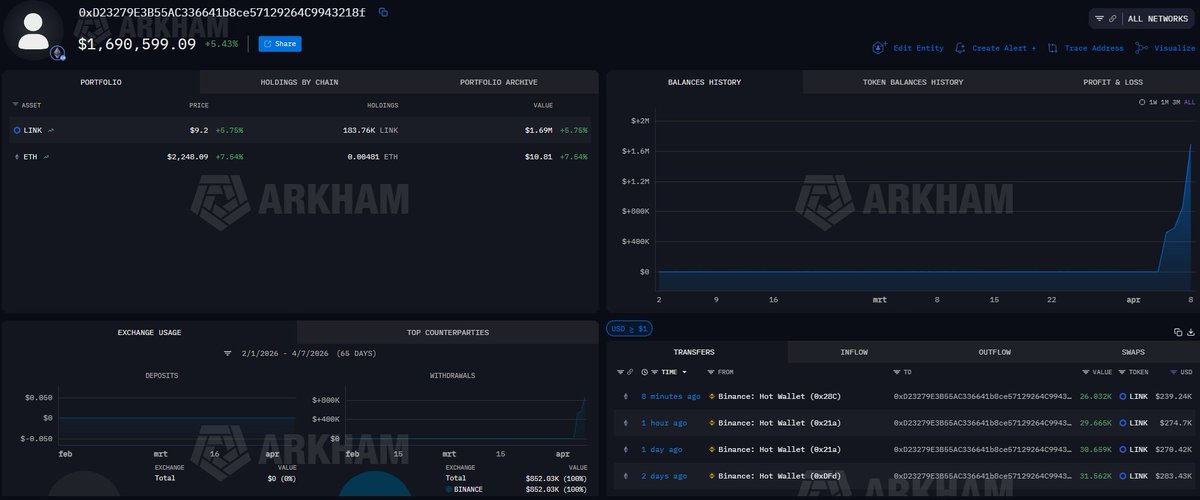Image resolution: width=1200 pixels, height=500 pixels.
Task: Copy the wallet address via copy icon
Action: point(383,12)
